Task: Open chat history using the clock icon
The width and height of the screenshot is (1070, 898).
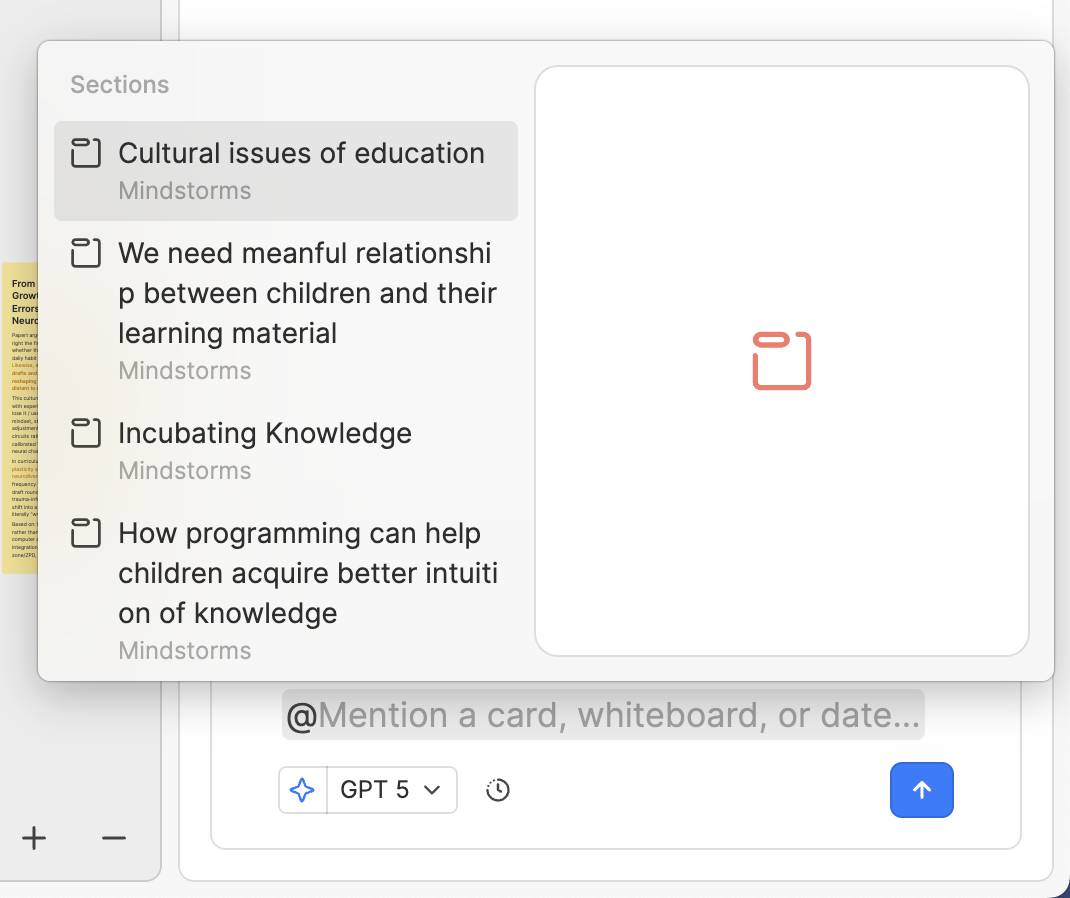Action: coord(497,790)
